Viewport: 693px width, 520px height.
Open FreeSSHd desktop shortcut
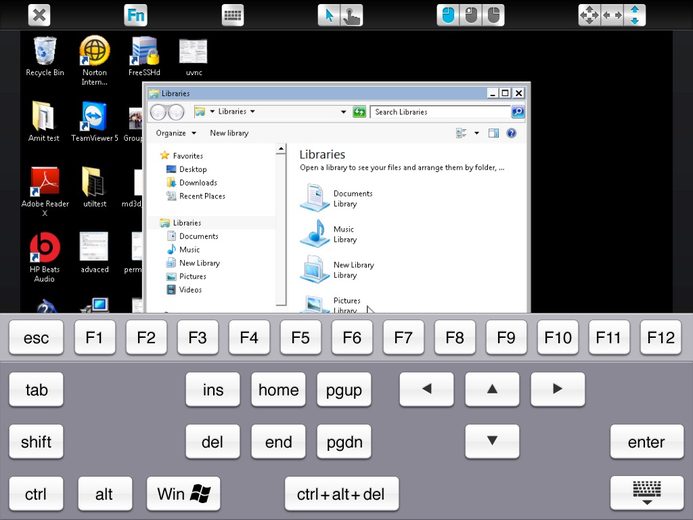pyautogui.click(x=144, y=57)
